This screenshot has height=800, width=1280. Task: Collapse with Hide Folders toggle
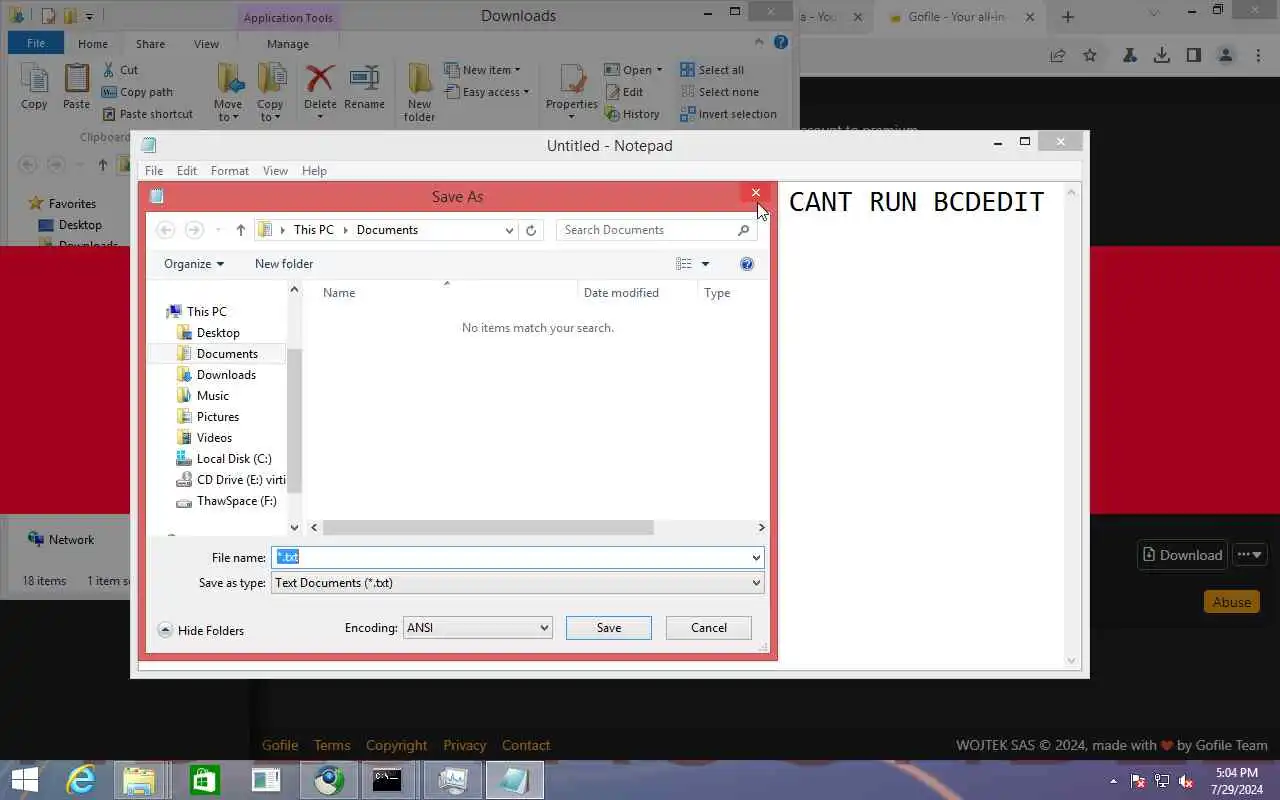201,631
